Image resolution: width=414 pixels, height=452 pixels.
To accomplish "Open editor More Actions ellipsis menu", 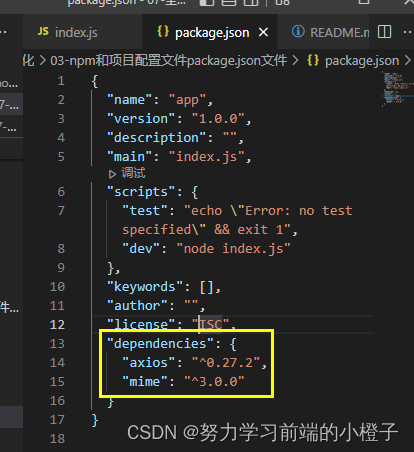I will click(x=408, y=32).
